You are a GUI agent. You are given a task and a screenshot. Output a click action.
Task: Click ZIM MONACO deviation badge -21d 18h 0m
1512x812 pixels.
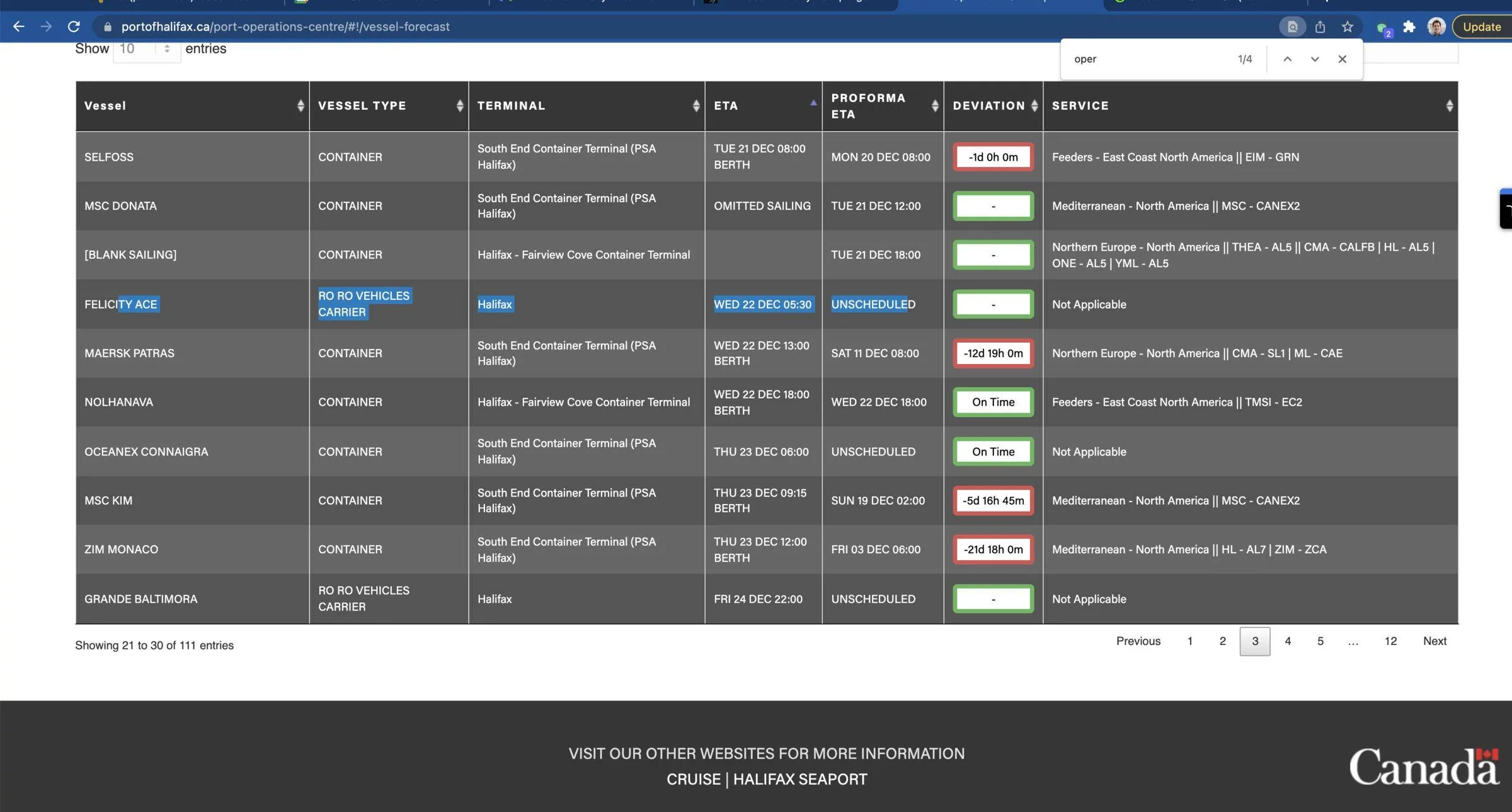994,549
